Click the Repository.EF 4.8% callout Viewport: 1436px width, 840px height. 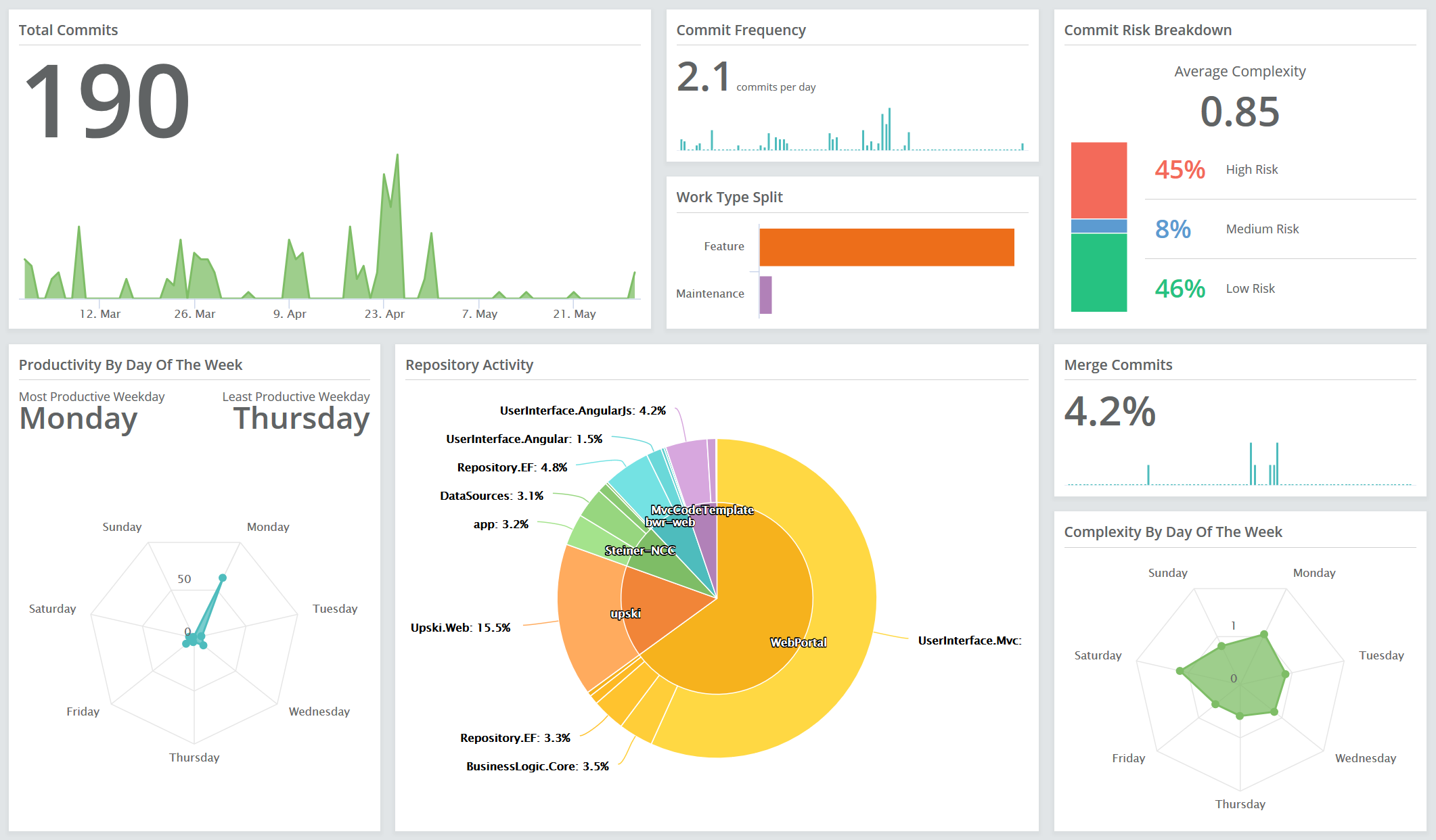pos(512,467)
